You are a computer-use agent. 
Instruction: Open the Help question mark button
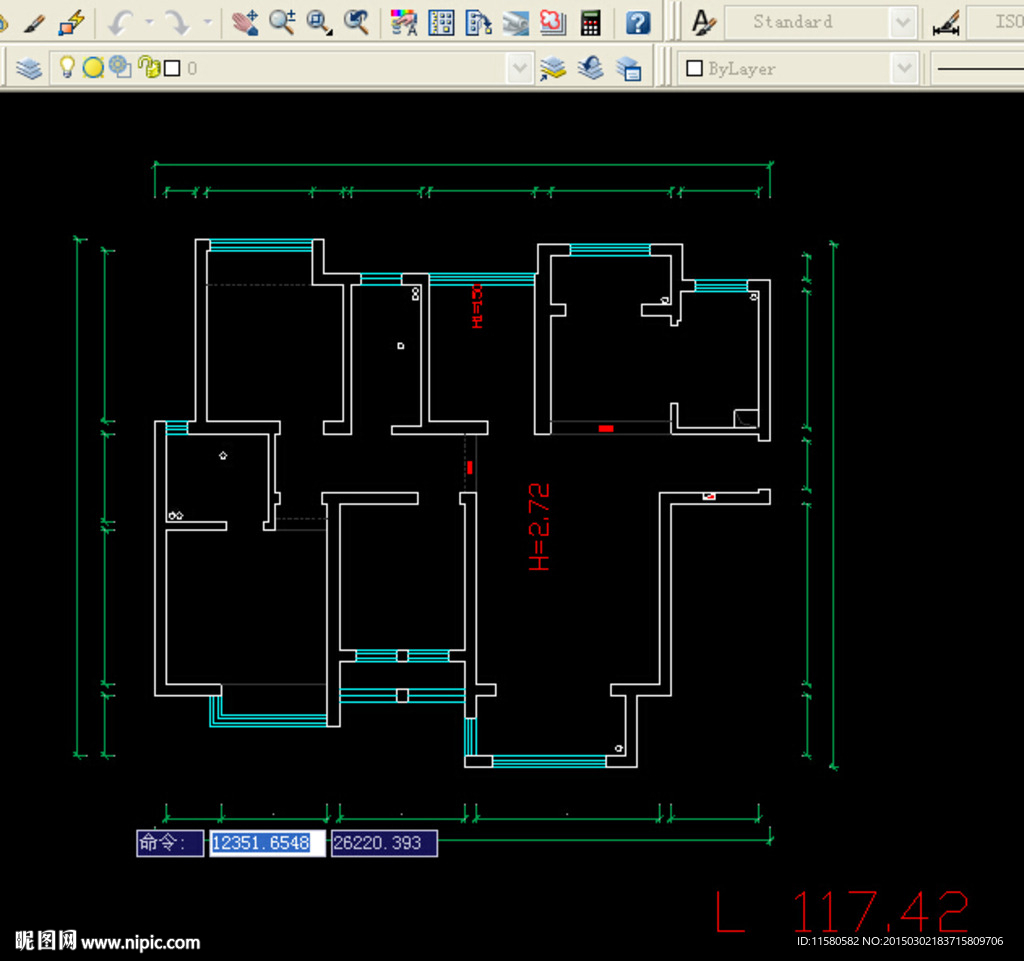click(638, 24)
